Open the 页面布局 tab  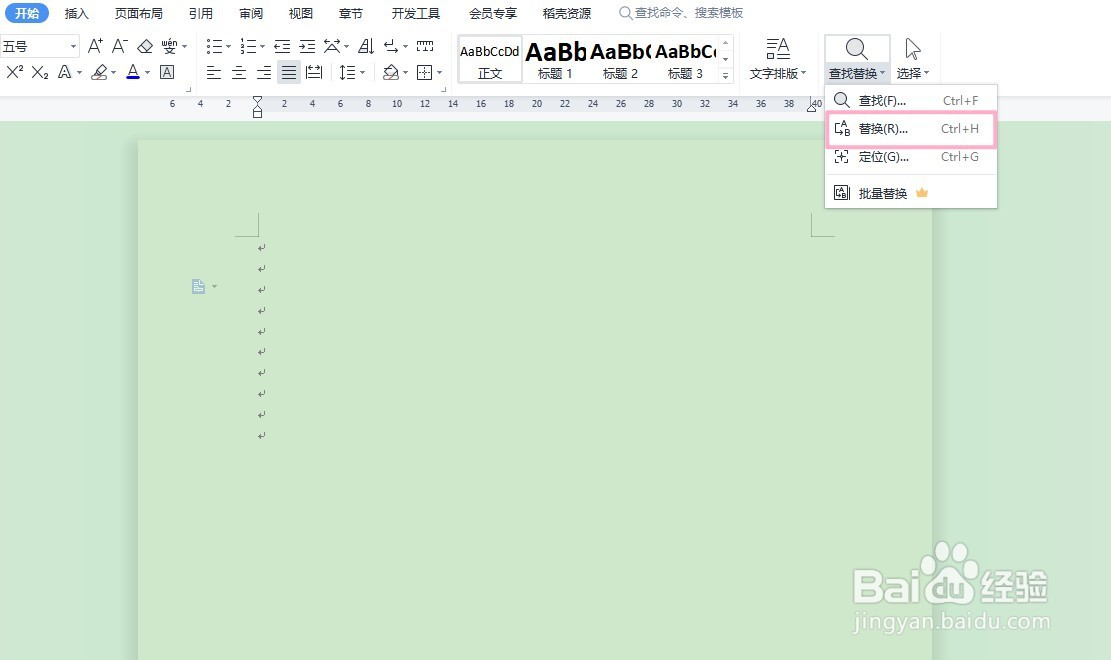(x=139, y=13)
